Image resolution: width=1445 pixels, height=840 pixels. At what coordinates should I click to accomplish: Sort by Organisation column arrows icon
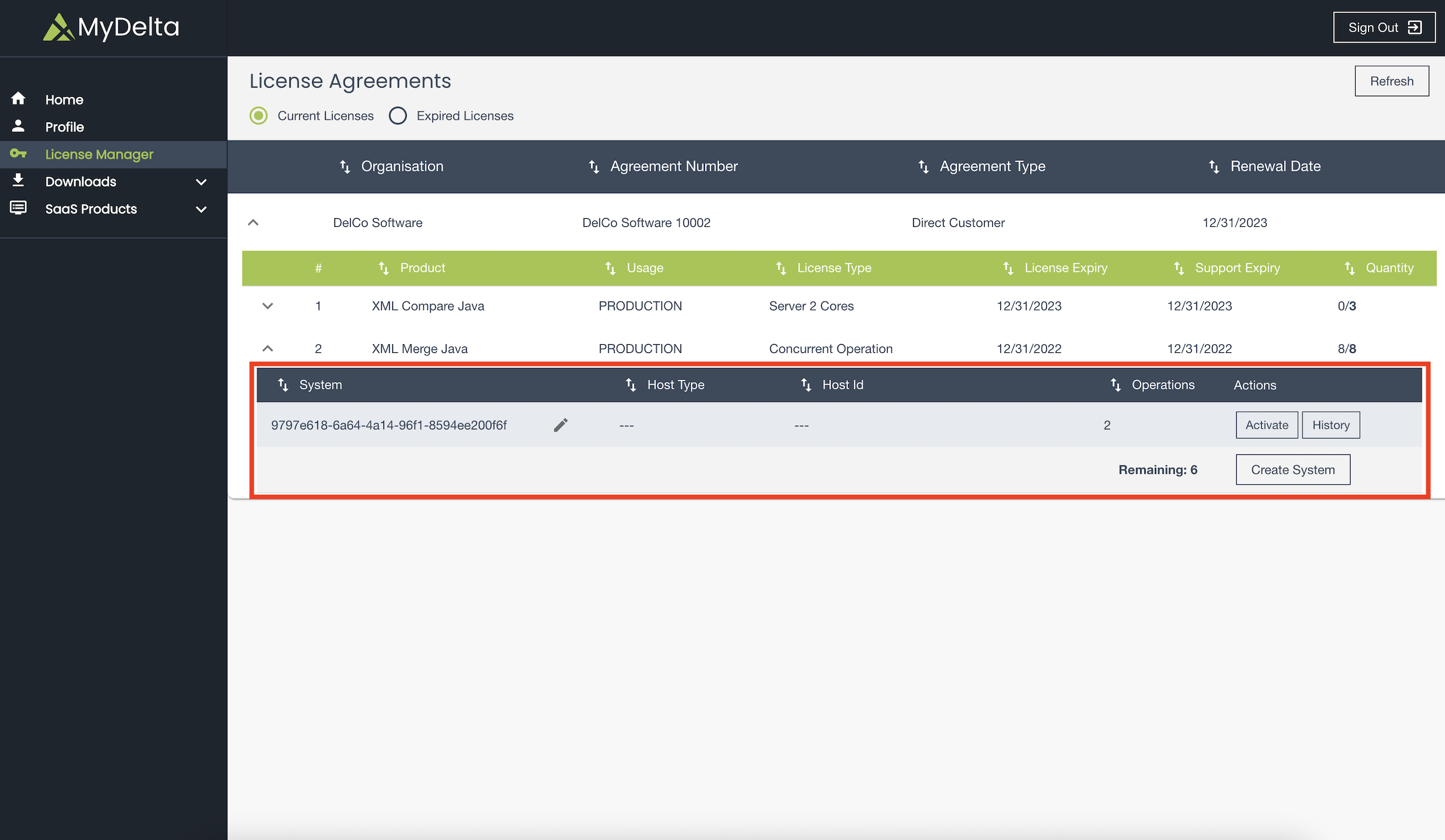tap(345, 167)
